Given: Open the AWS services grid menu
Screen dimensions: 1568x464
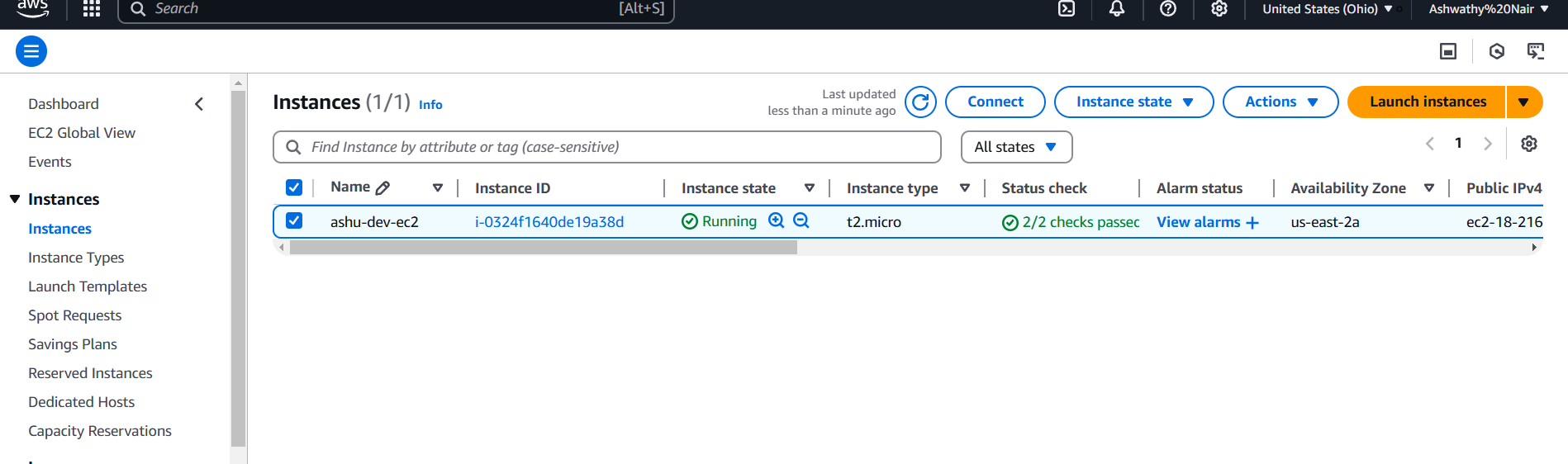Looking at the screenshot, I should [x=92, y=9].
